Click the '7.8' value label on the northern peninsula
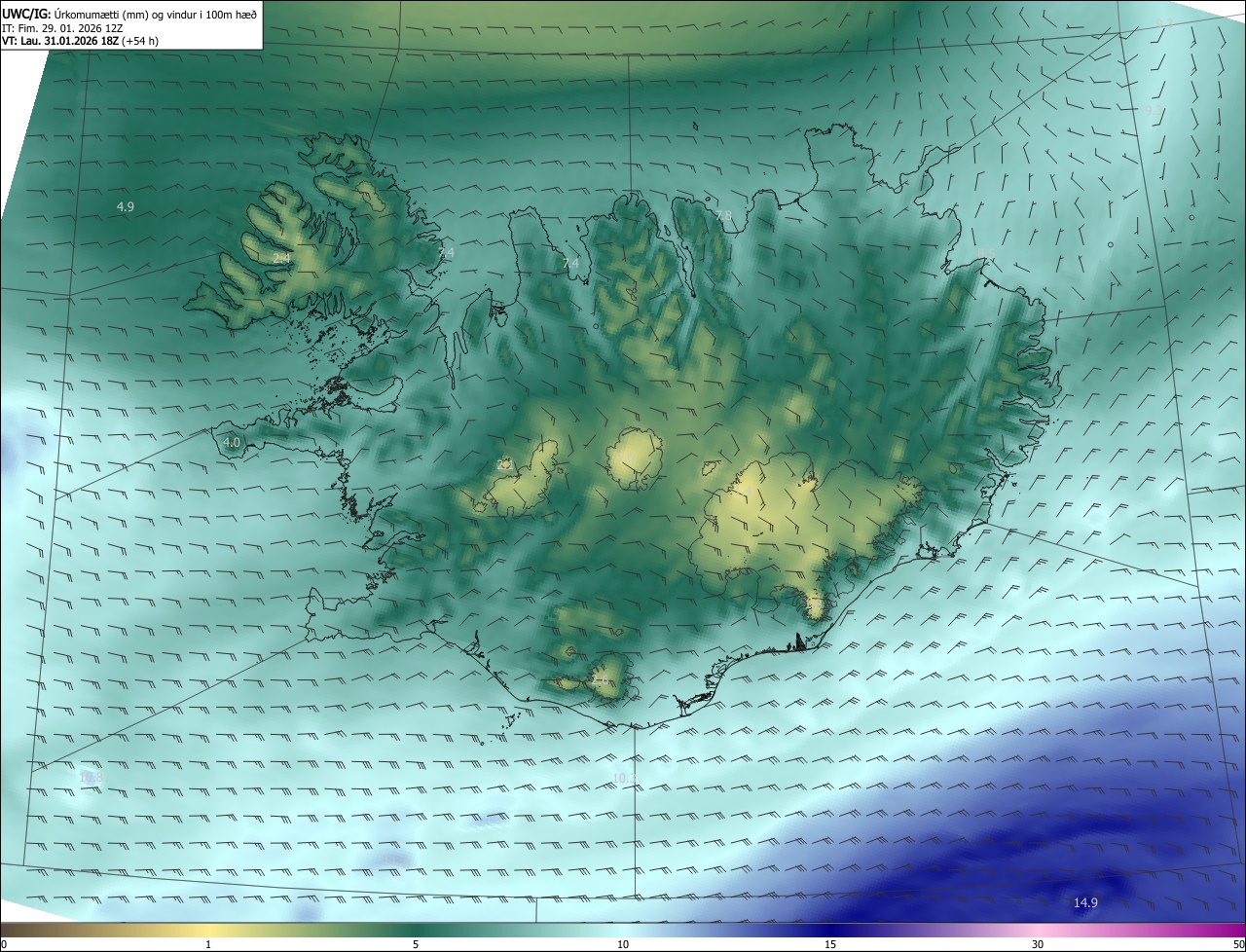This screenshot has width=1246, height=952. (723, 215)
